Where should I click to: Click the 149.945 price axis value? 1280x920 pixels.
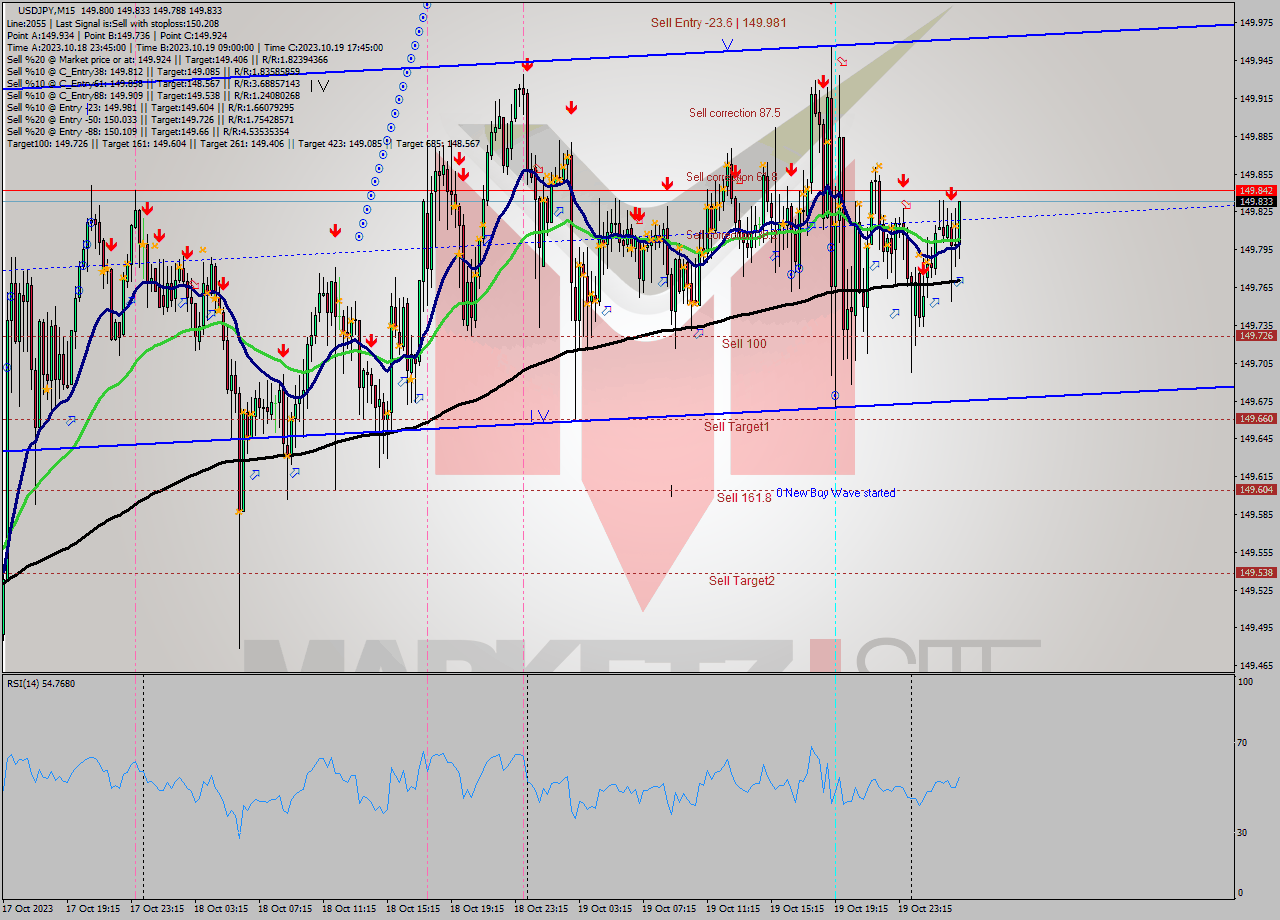tap(1256, 60)
